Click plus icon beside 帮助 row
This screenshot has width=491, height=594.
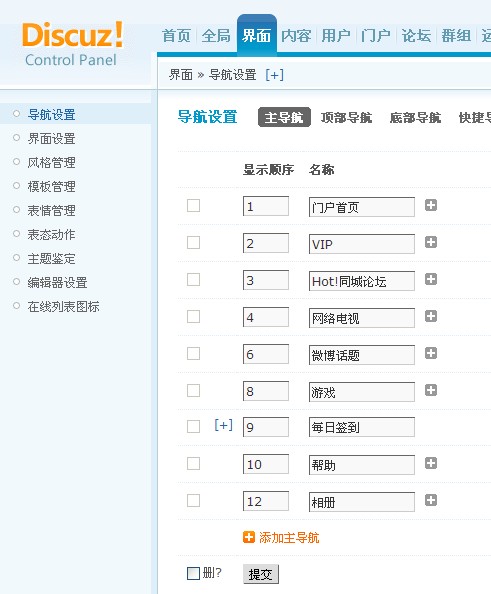click(431, 463)
